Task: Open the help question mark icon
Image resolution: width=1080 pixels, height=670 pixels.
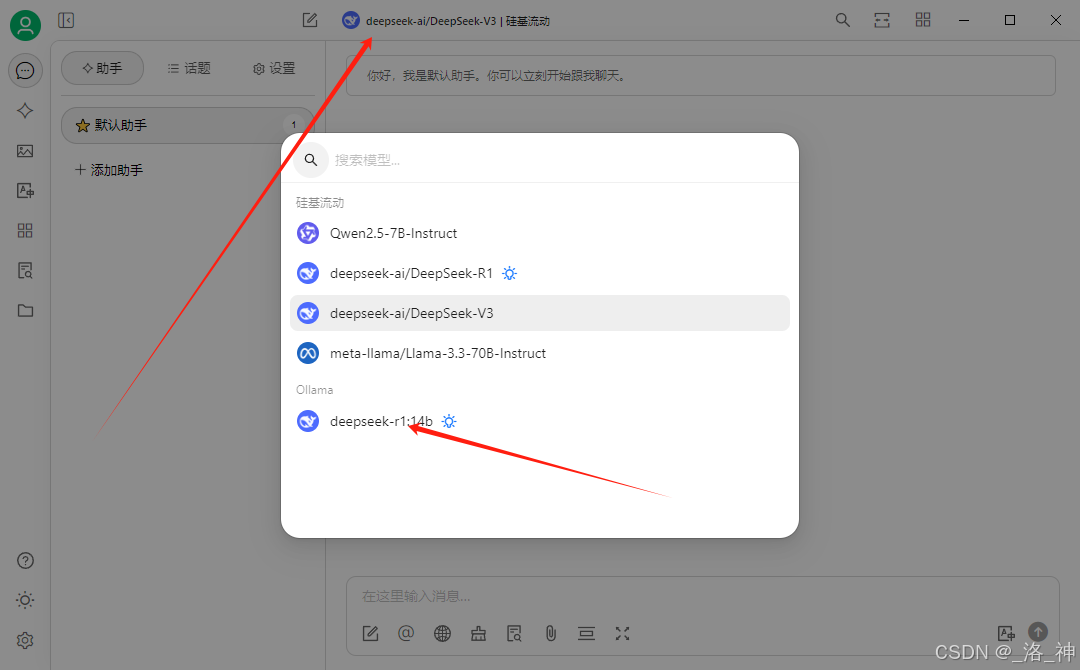Action: pos(25,561)
